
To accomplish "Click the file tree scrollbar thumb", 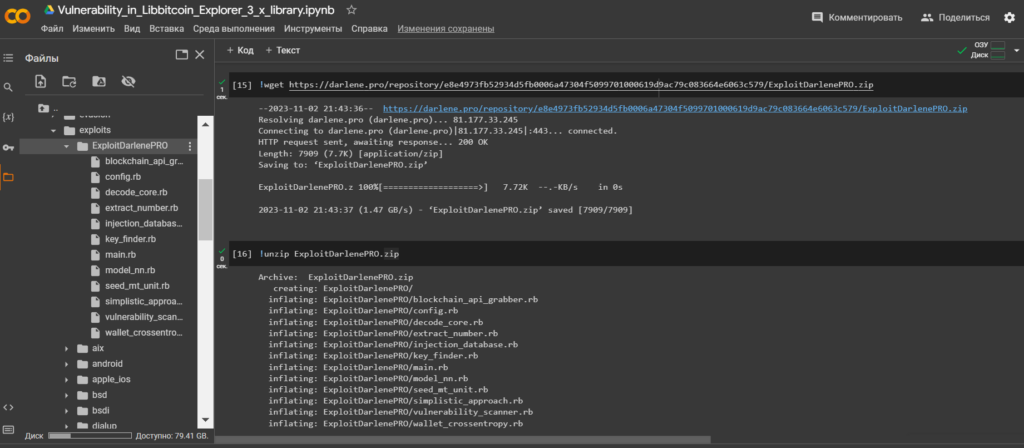I will pos(206,210).
